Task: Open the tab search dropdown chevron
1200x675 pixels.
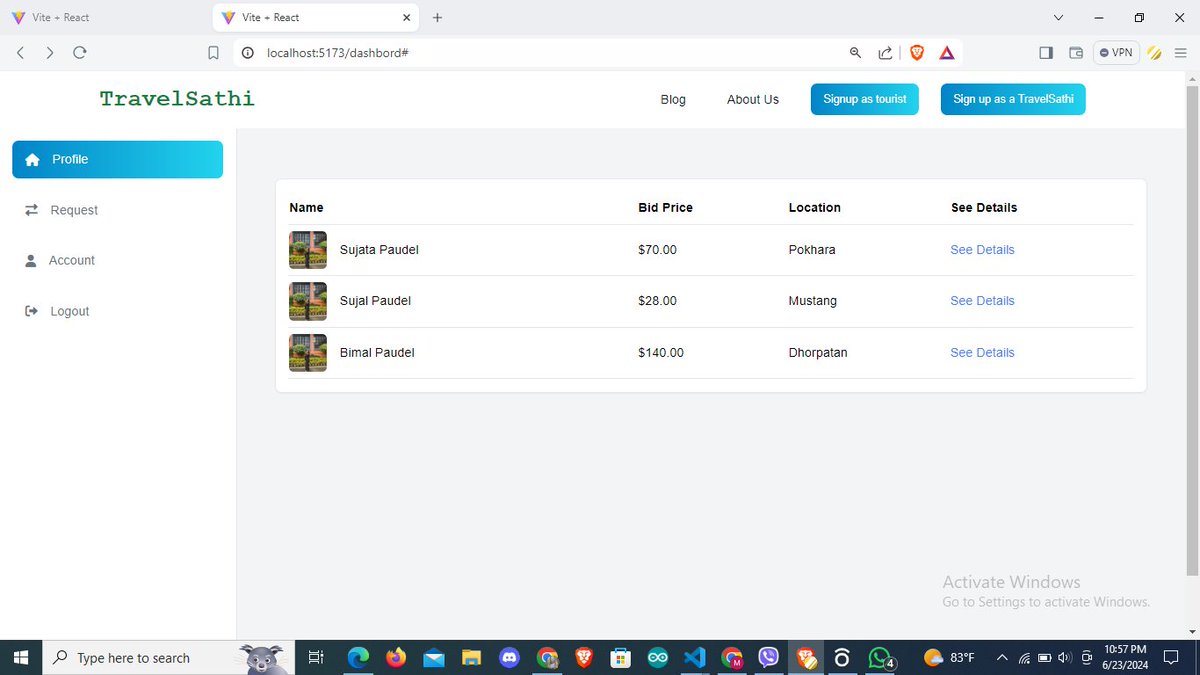Action: 1058,17
